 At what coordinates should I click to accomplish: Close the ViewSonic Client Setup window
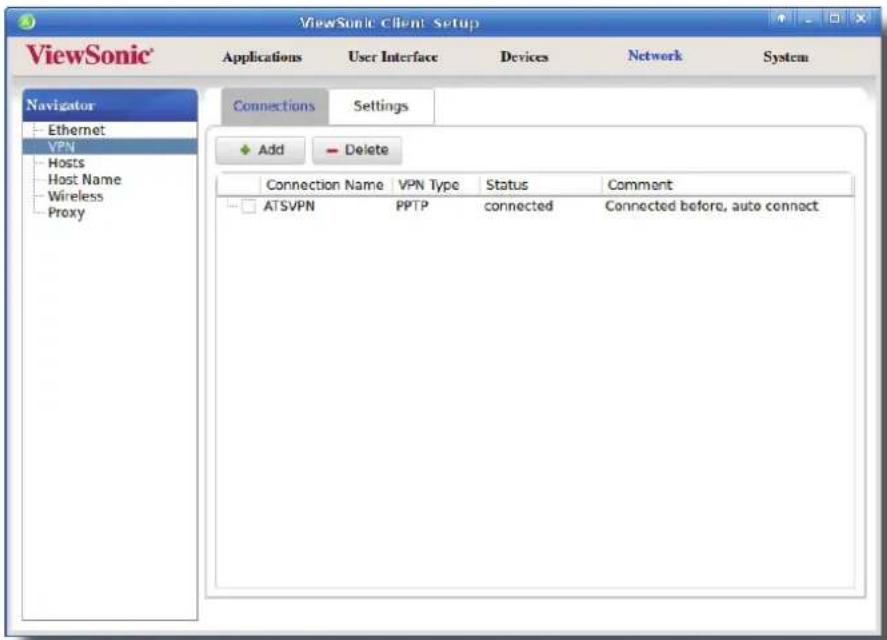861,19
